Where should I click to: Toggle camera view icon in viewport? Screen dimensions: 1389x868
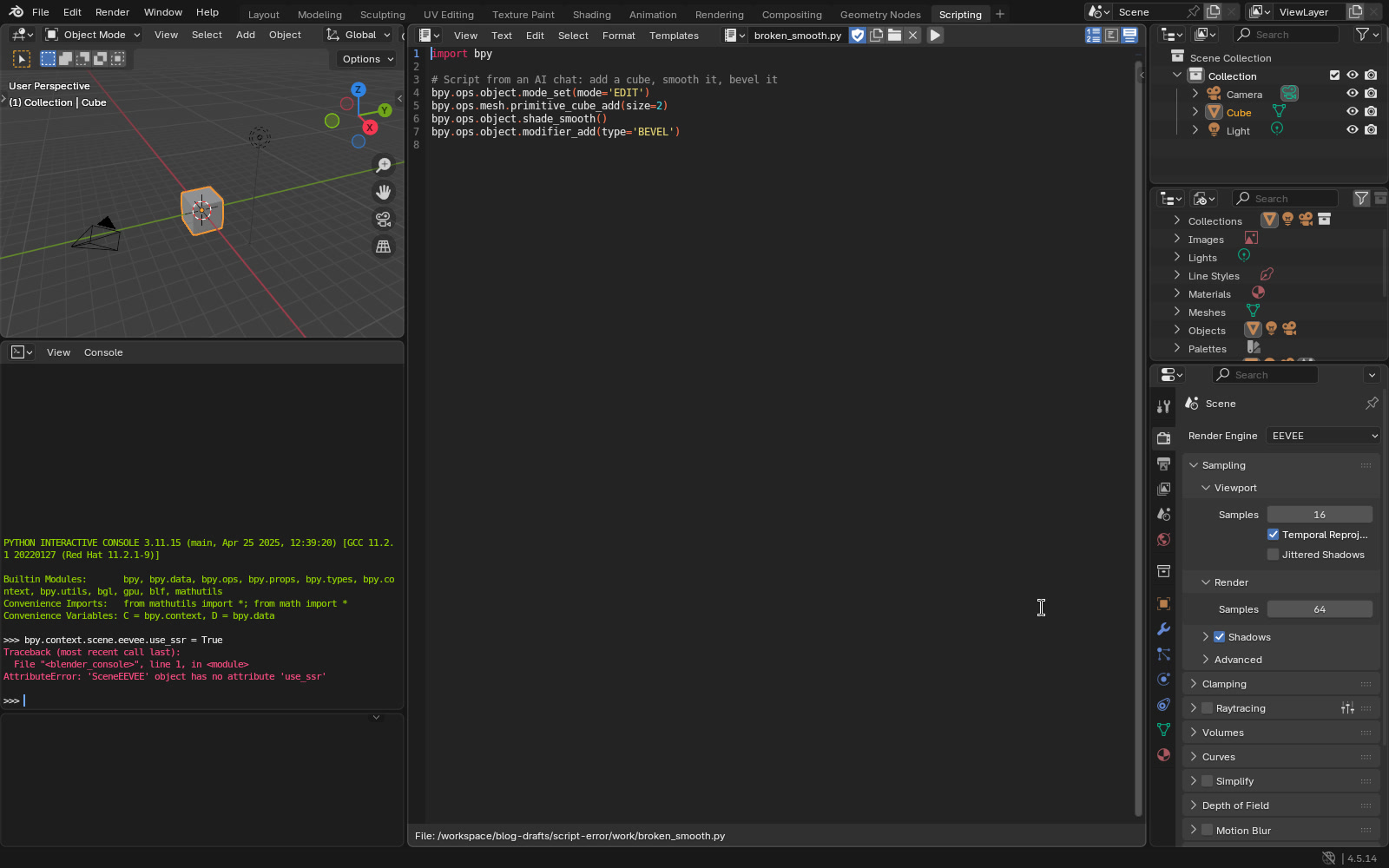(x=383, y=219)
